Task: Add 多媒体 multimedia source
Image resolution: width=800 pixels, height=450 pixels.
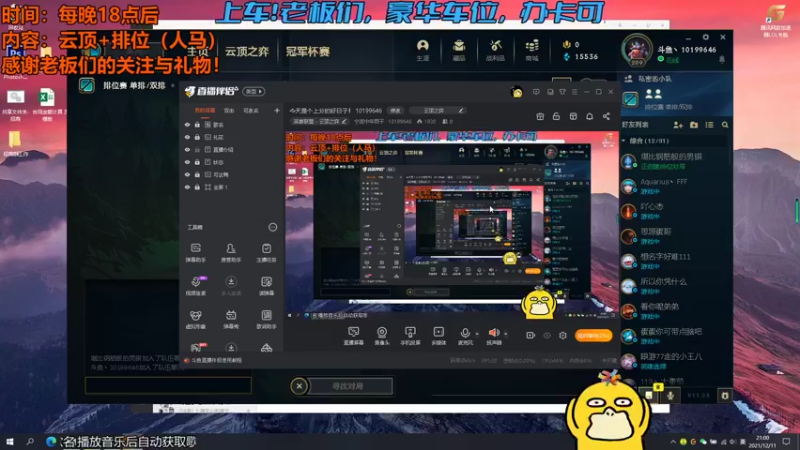Action: (x=438, y=336)
